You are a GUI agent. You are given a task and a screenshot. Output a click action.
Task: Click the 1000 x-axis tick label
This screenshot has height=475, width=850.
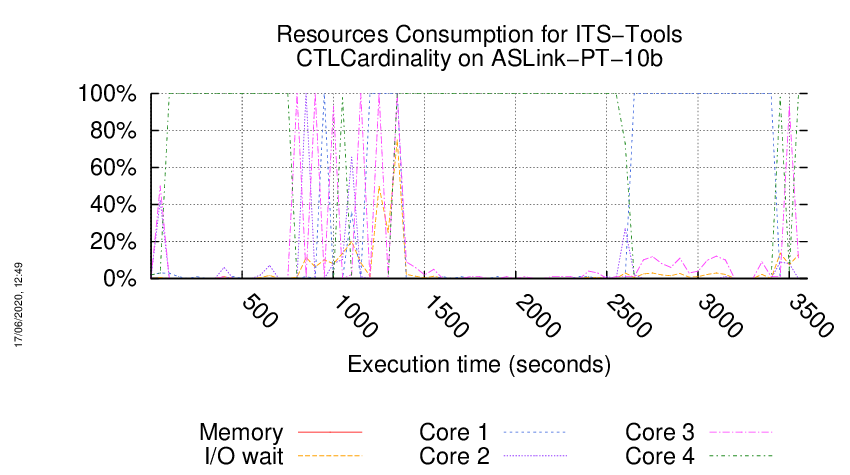click(355, 316)
